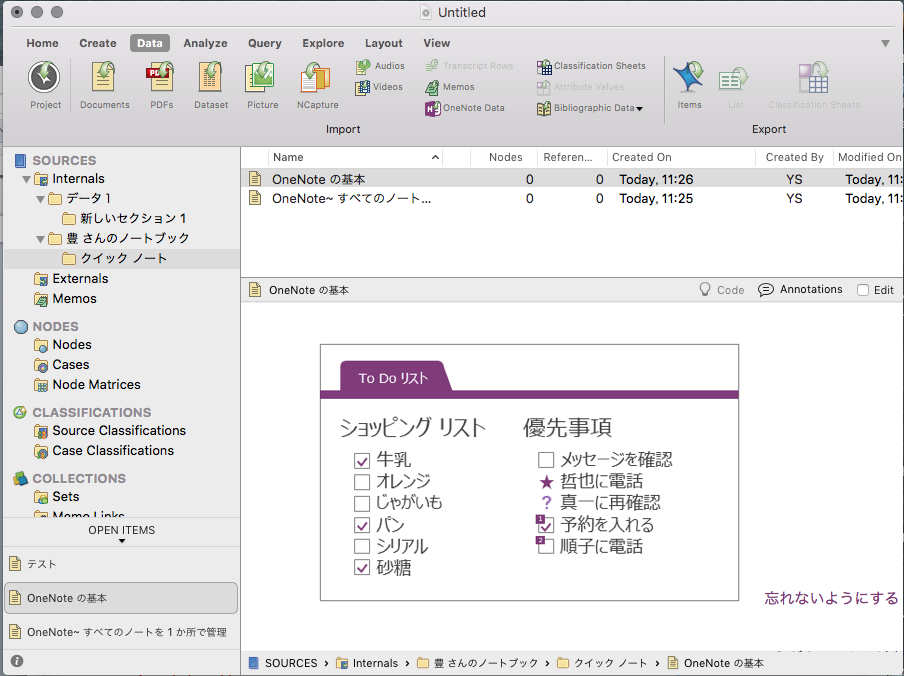
Task: Sort by Nodes column header
Action: tap(505, 157)
